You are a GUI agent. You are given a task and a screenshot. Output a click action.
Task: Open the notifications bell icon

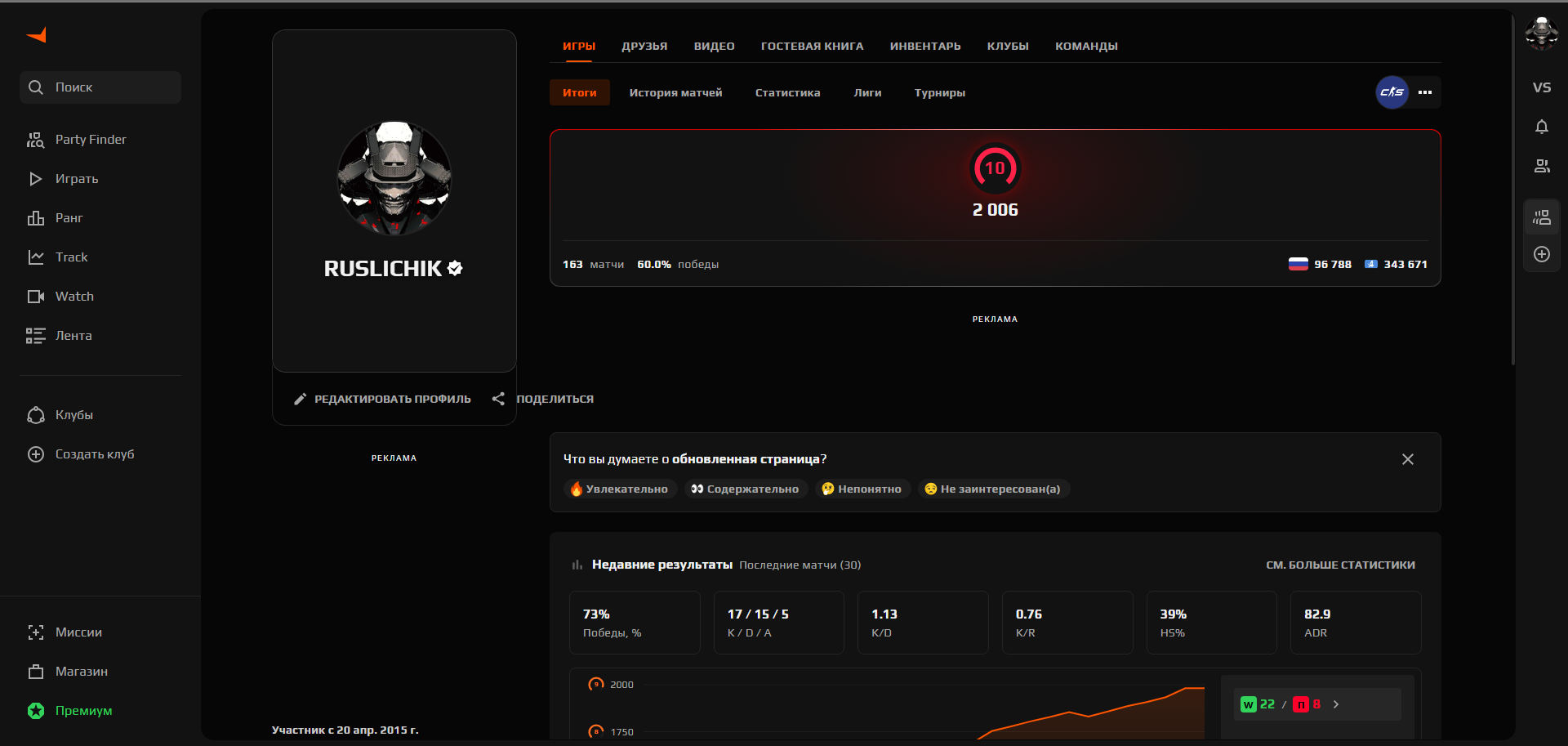(1542, 127)
